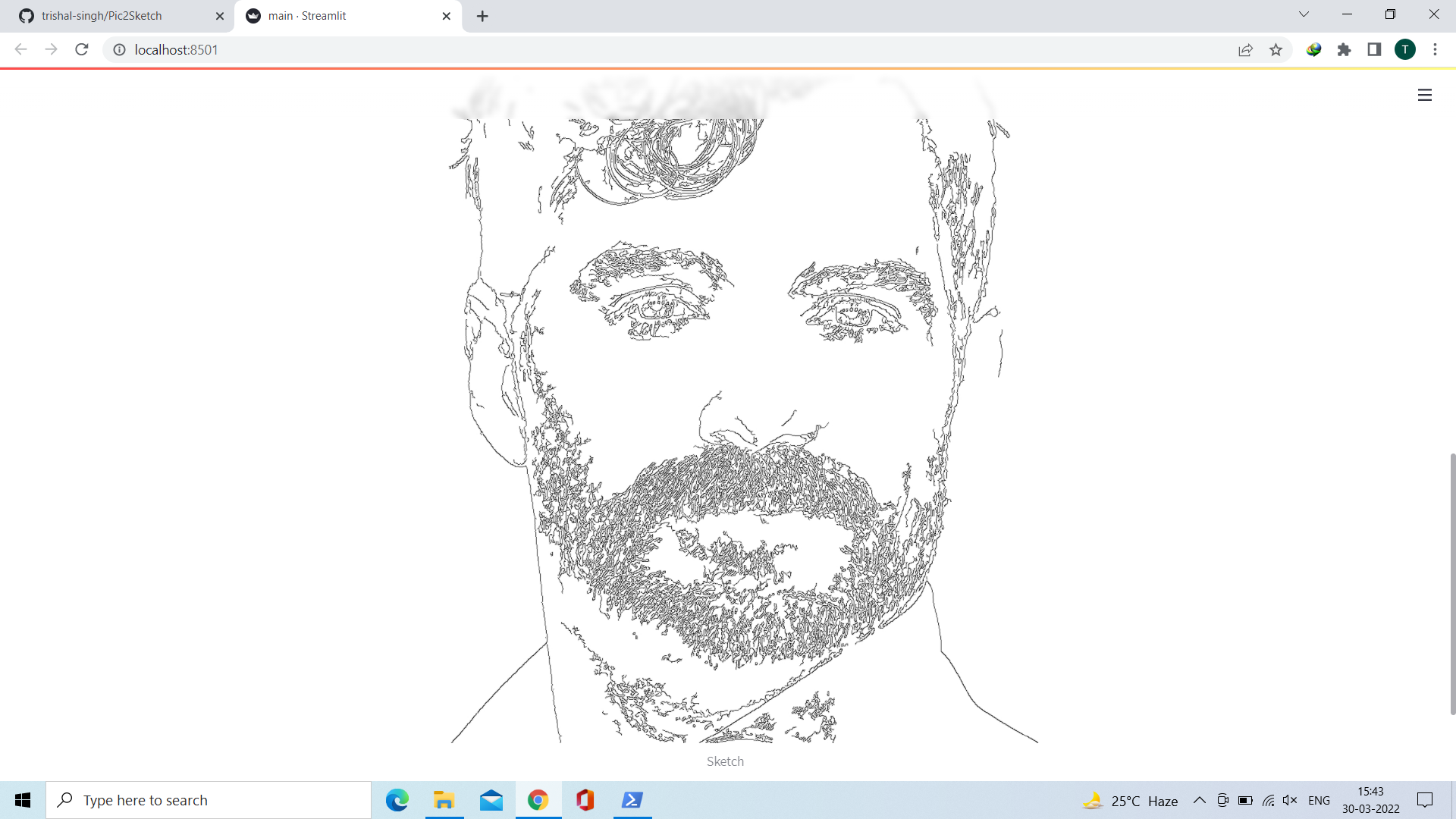The width and height of the screenshot is (1456, 819).
Task: Click the page vertical scrollbar
Action: pyautogui.click(x=1451, y=584)
